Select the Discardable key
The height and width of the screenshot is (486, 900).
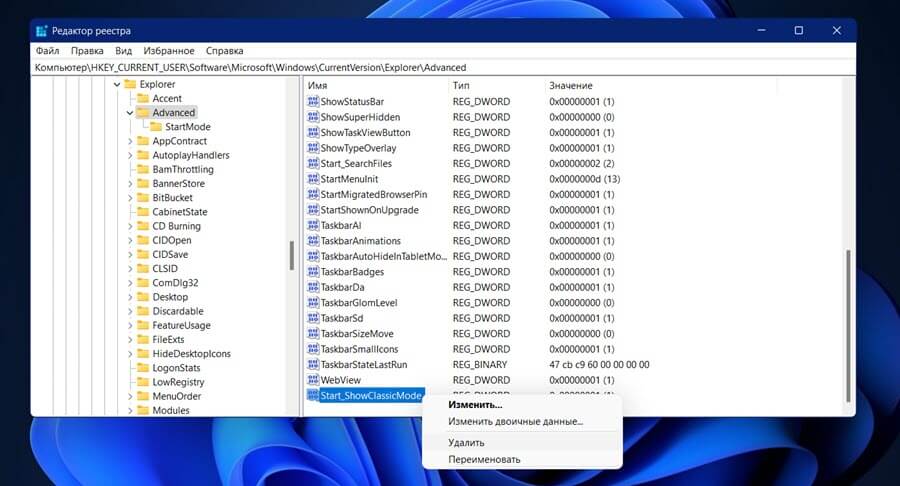point(178,311)
